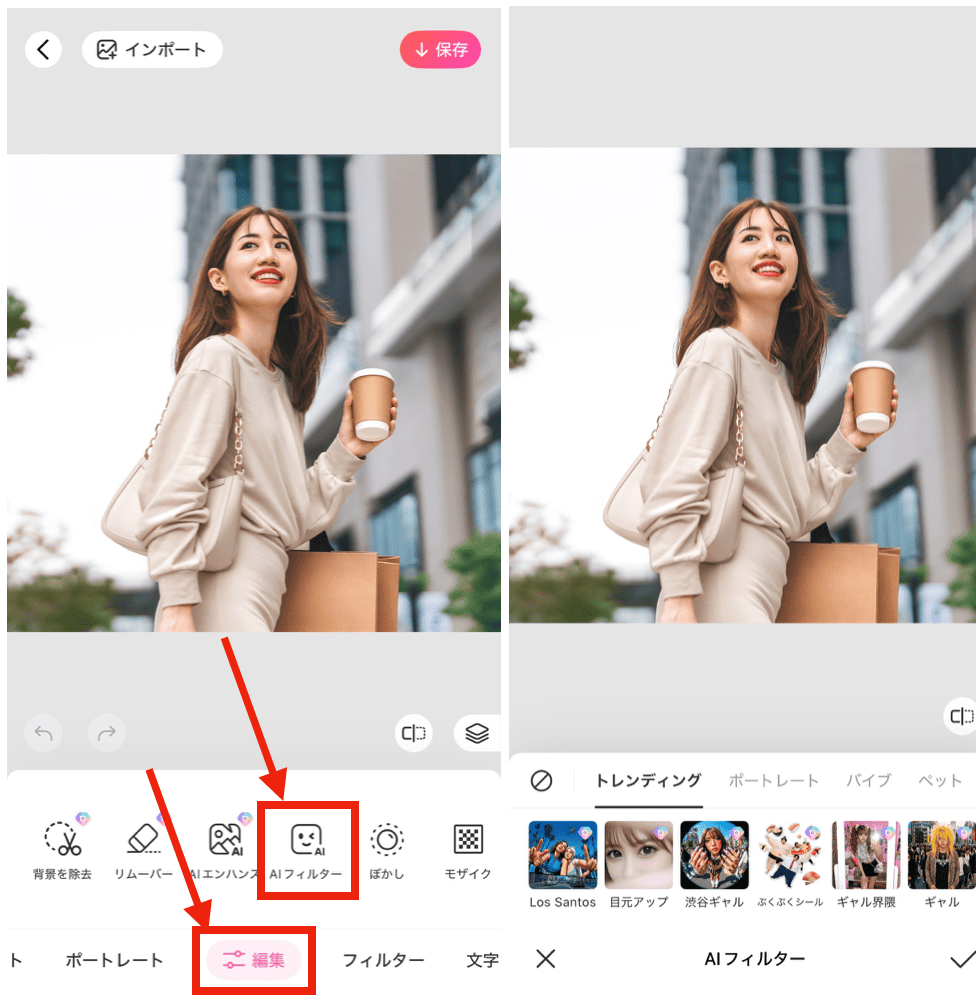Viewport: 976px width, 1006px height.
Task: Apply the 渋谷ギャル AI filter
Action: click(x=713, y=855)
